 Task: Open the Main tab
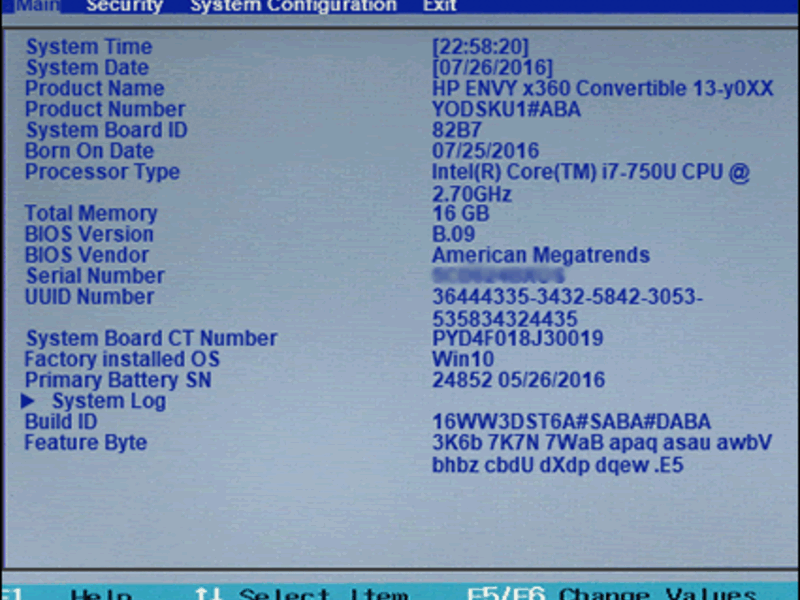(37, 6)
